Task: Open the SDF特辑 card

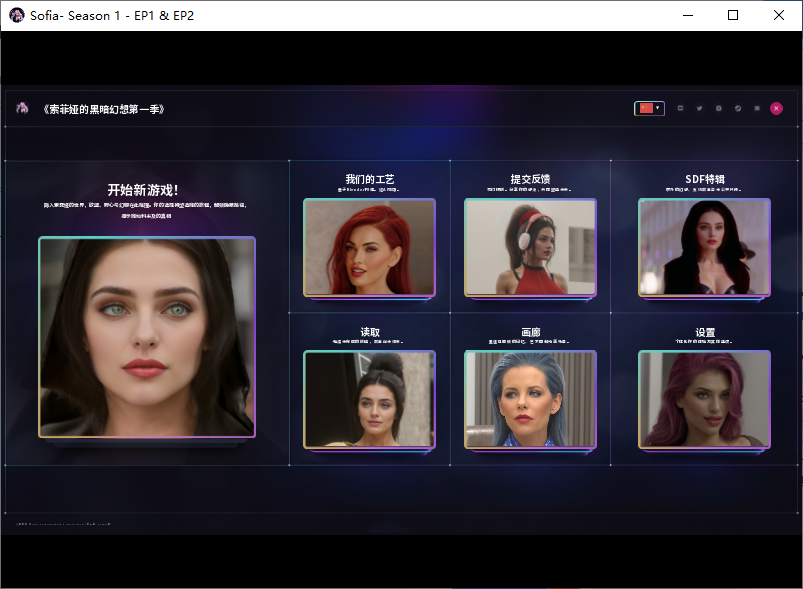Action: coord(704,247)
